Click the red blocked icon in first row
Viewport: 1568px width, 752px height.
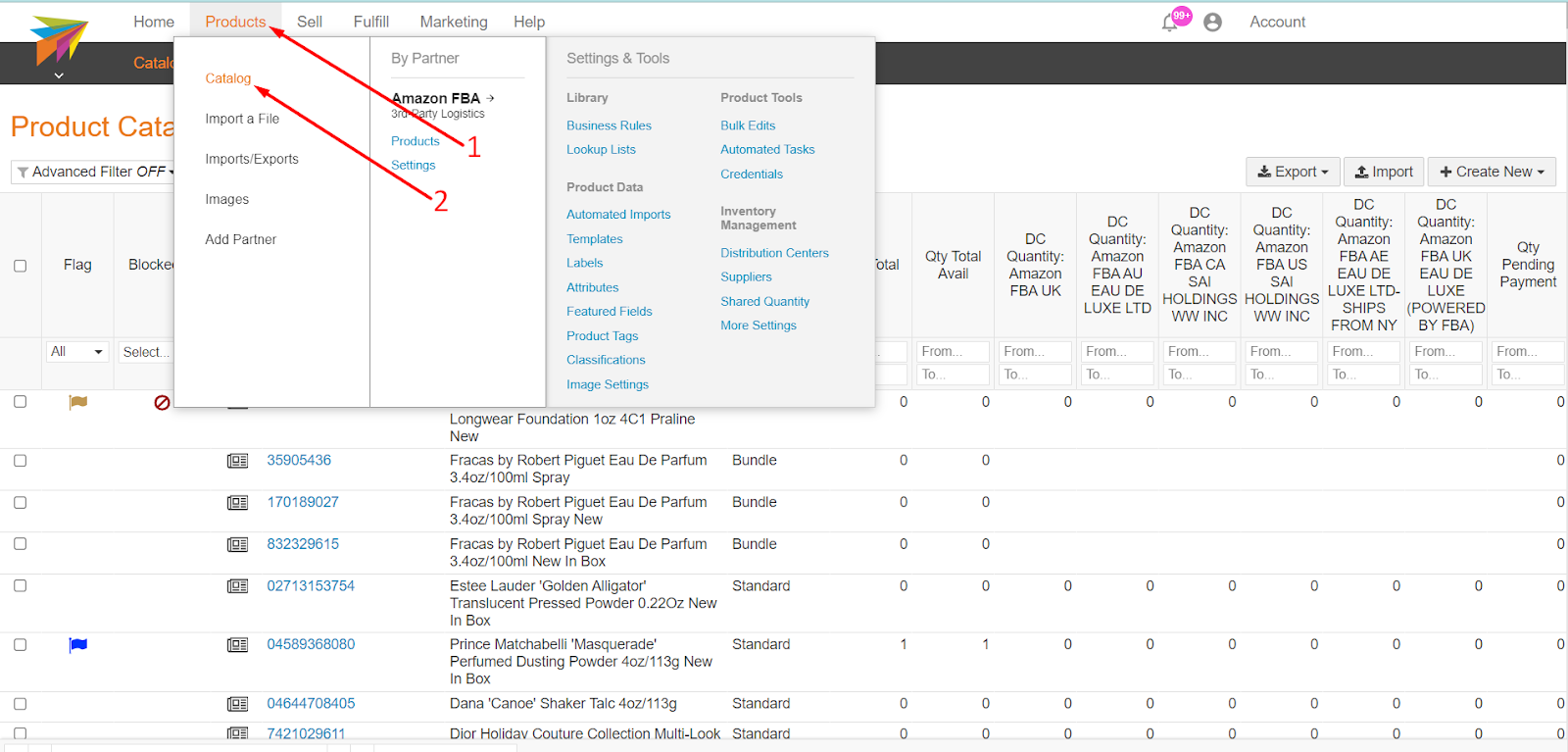click(x=163, y=402)
